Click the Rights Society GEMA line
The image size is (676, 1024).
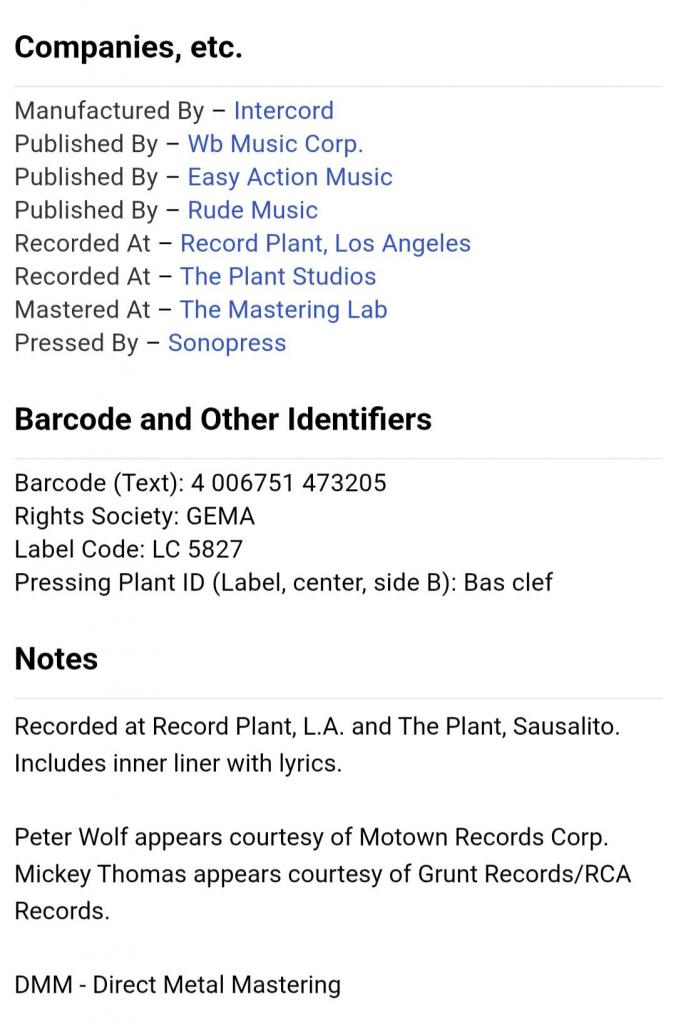[134, 516]
